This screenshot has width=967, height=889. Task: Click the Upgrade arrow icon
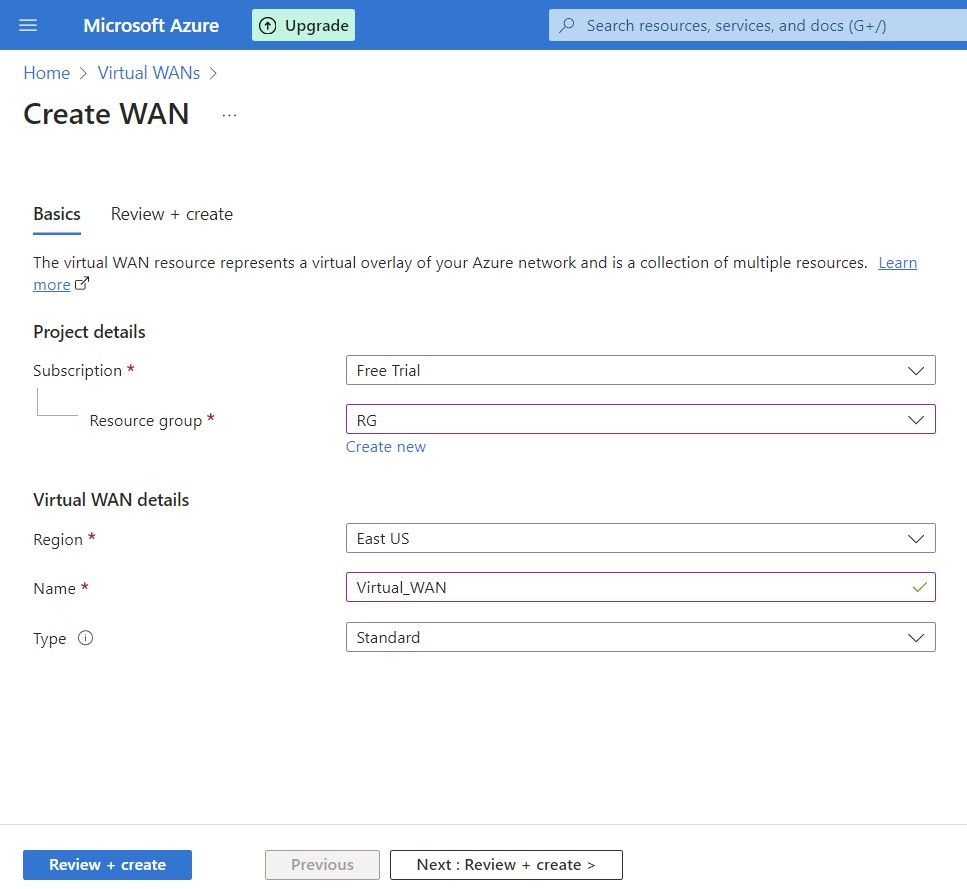pos(268,25)
